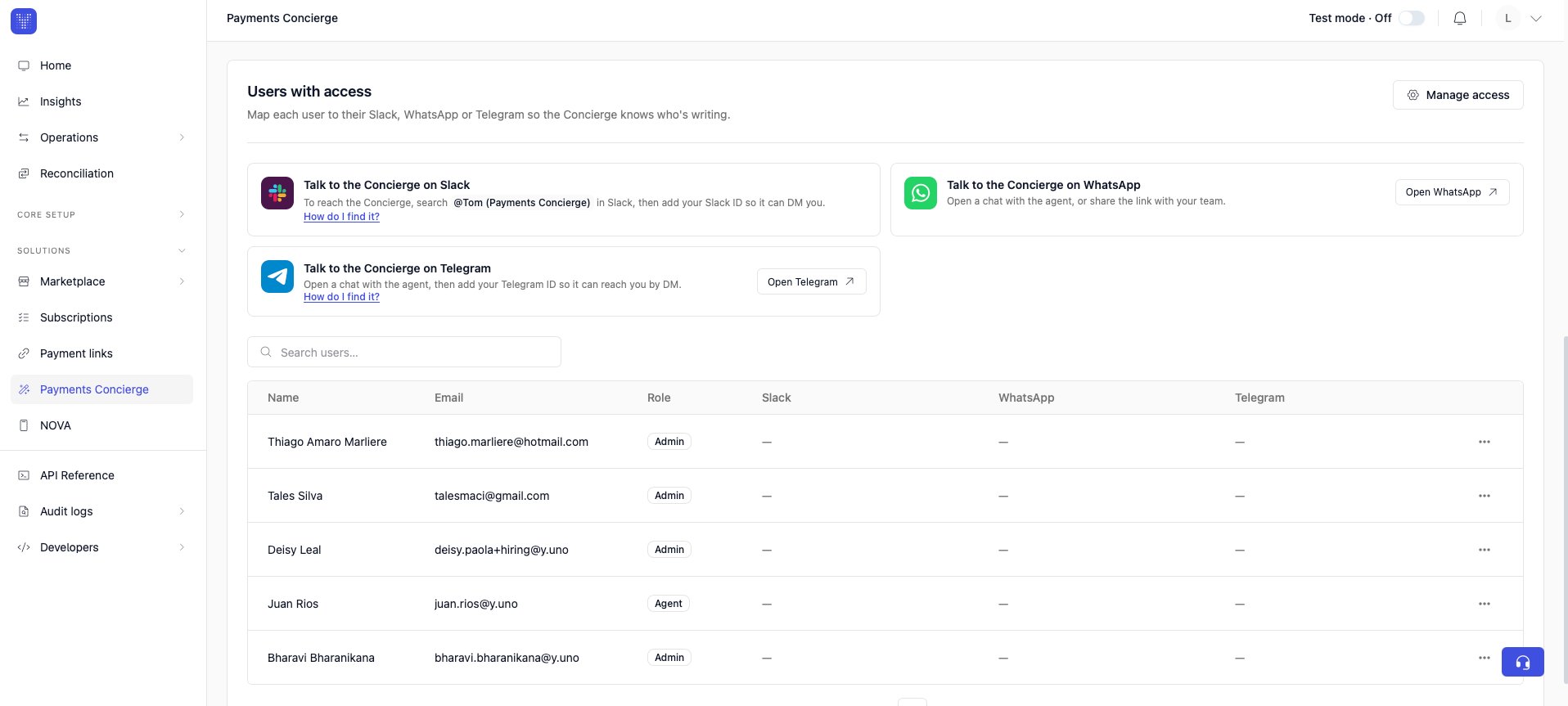Open API Reference in sidebar

[x=101, y=475]
